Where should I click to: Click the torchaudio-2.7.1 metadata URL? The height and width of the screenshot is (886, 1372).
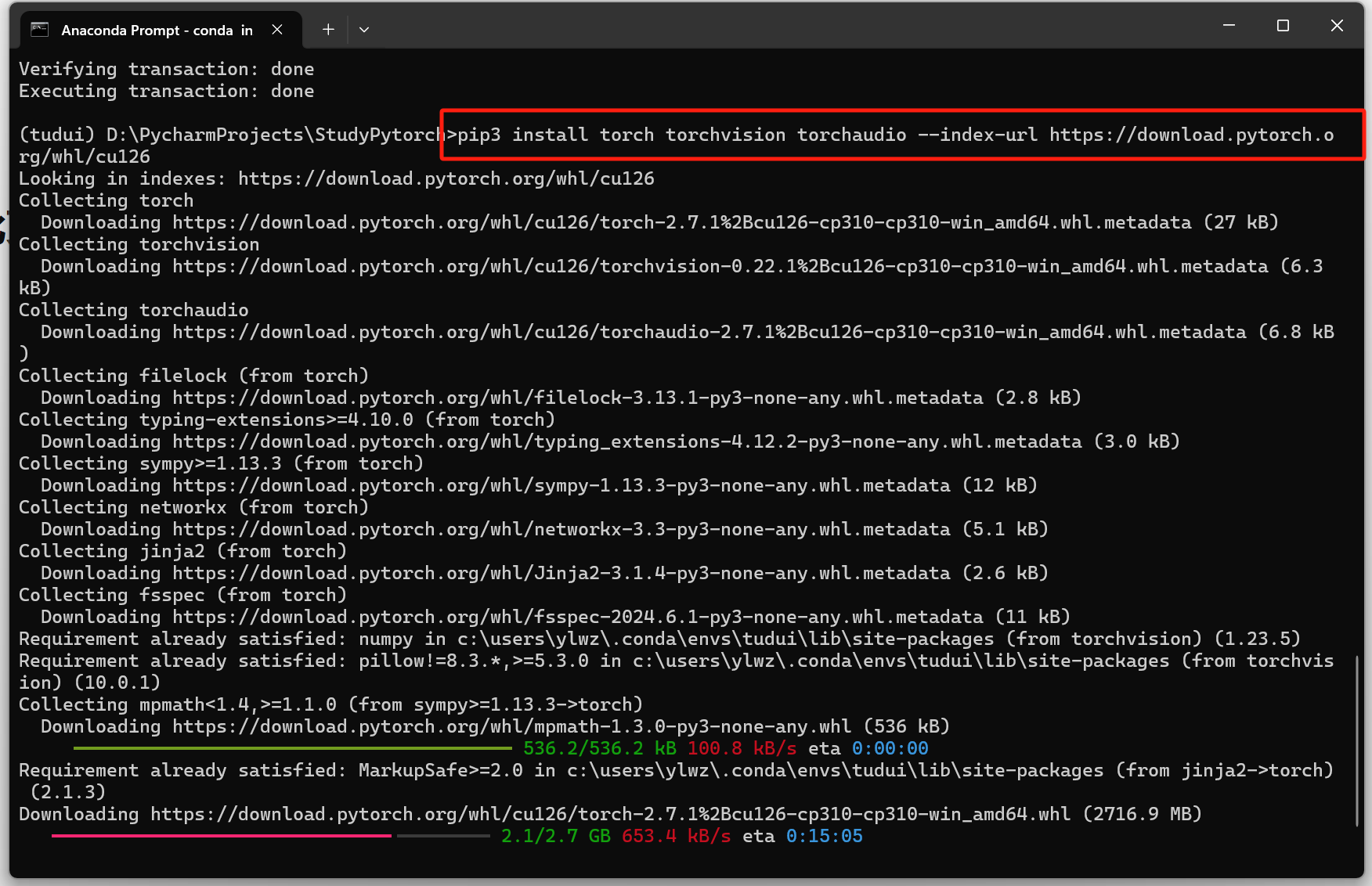[x=709, y=332]
